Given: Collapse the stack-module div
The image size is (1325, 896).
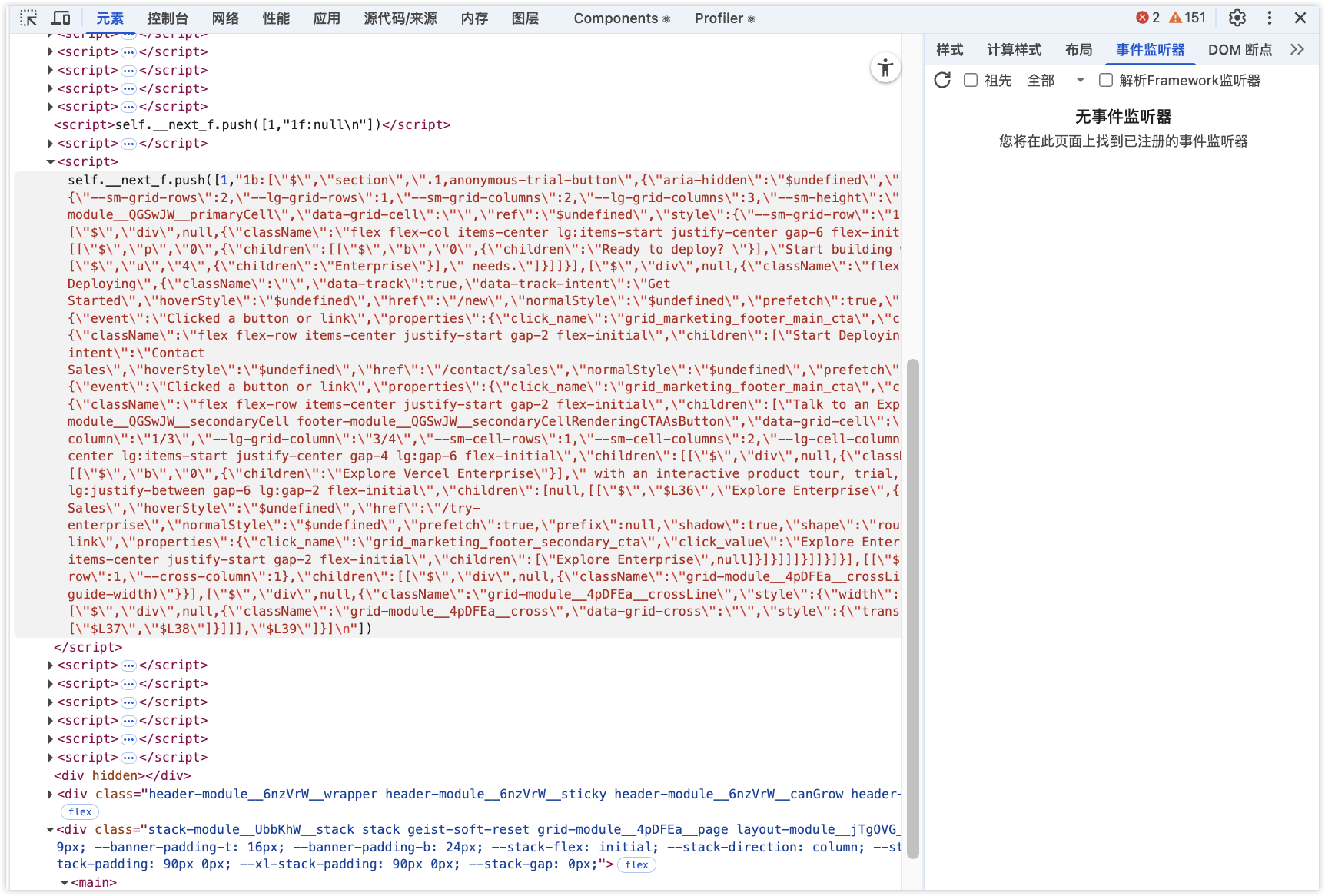Looking at the screenshot, I should point(51,830).
